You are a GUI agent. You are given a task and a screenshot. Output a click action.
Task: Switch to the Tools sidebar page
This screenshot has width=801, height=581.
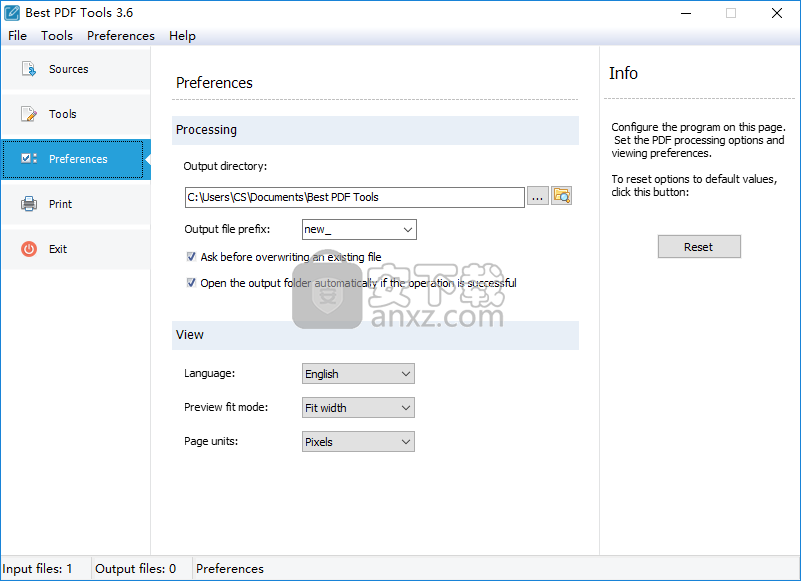tap(76, 114)
